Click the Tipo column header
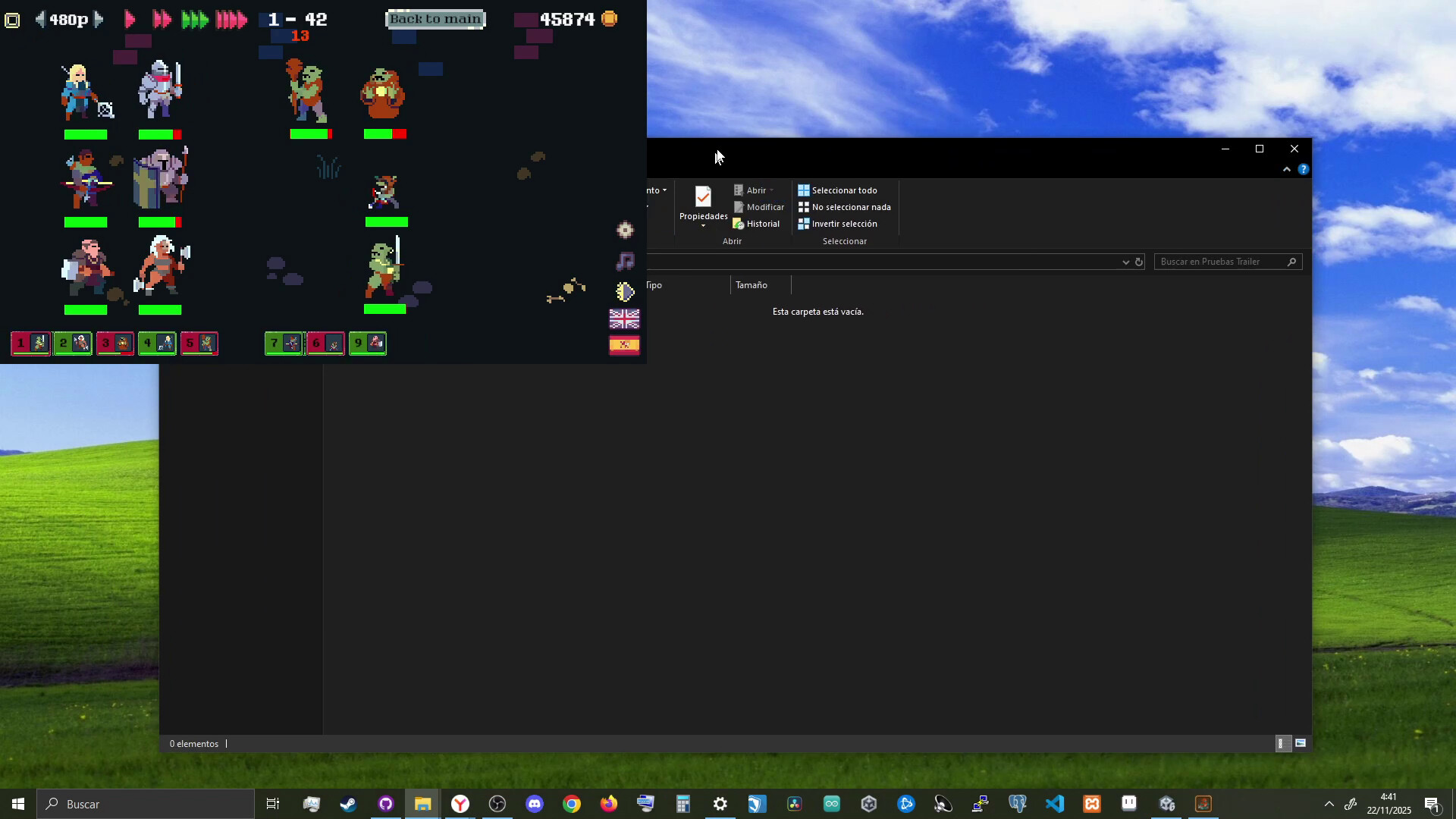1456x819 pixels. (654, 285)
